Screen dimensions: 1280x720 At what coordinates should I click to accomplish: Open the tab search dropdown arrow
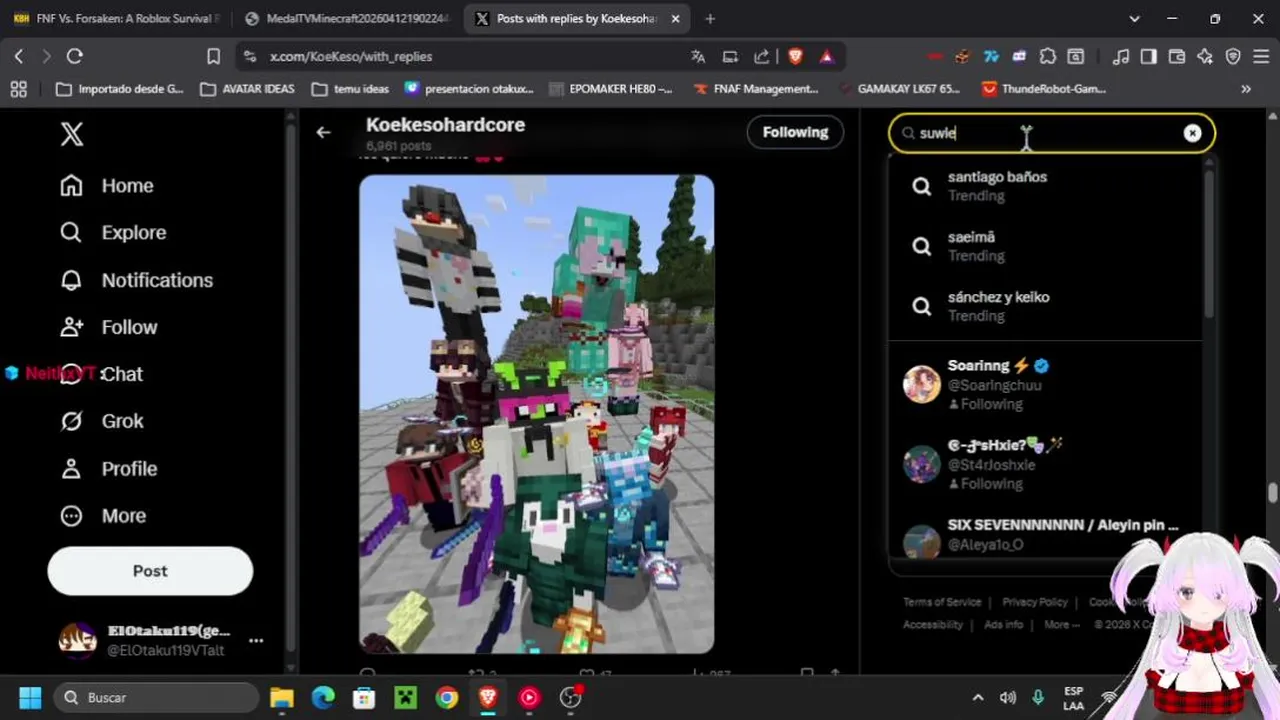click(1134, 19)
